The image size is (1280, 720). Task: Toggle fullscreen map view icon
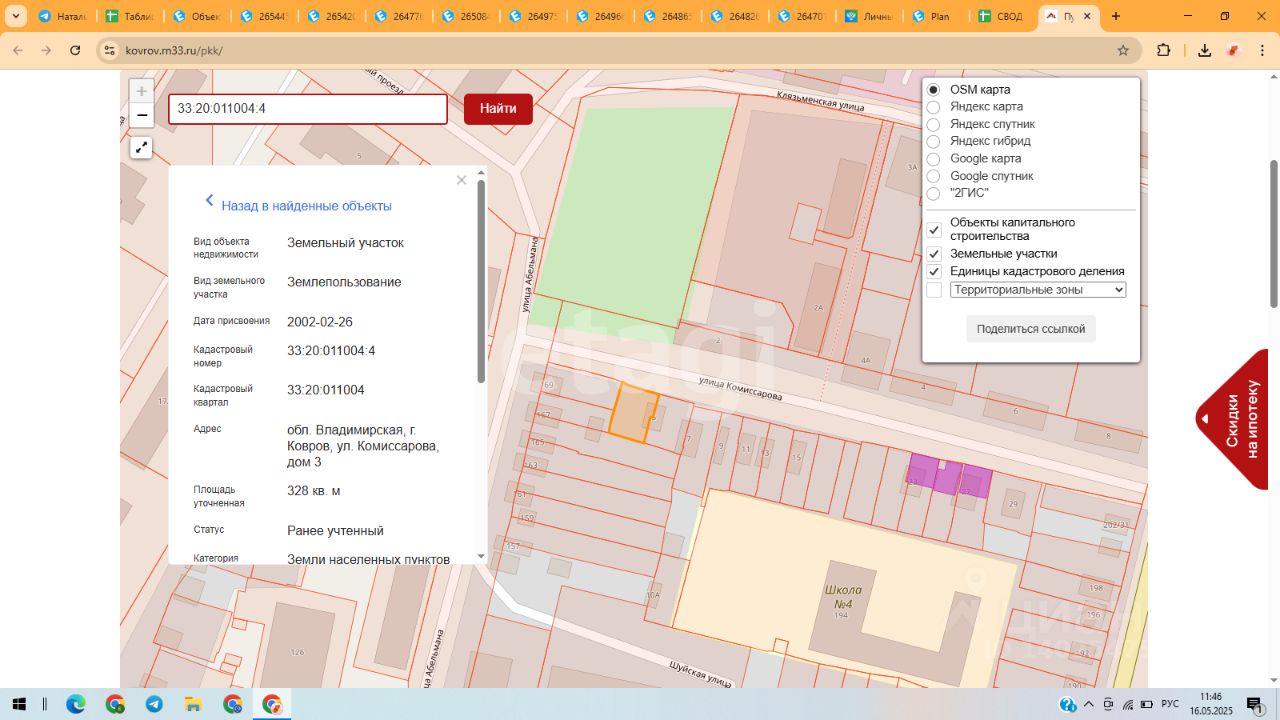[x=142, y=148]
